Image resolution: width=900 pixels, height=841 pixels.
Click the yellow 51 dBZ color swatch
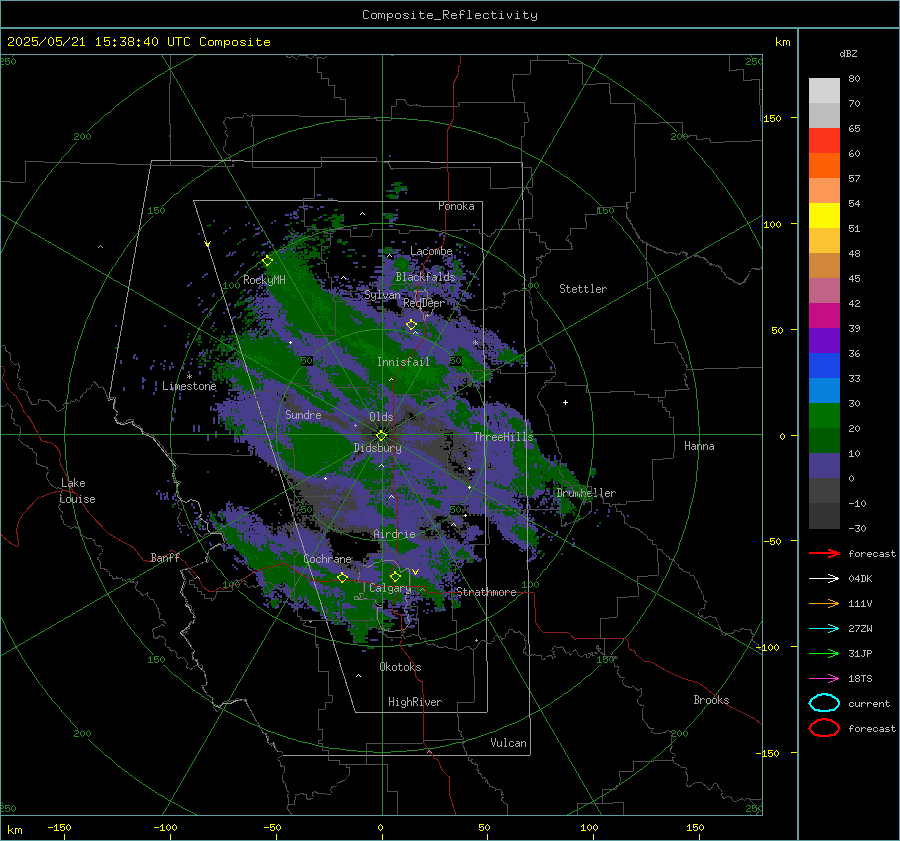pos(824,215)
